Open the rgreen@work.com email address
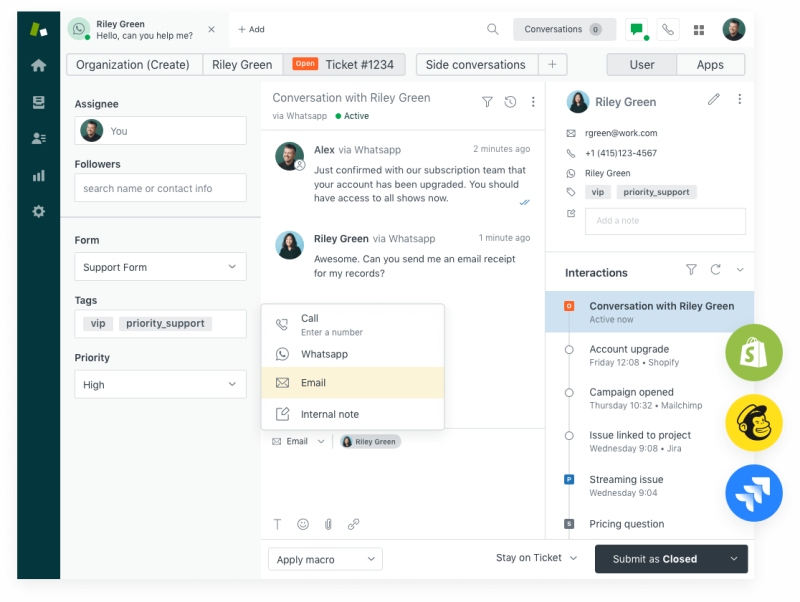 [x=621, y=133]
